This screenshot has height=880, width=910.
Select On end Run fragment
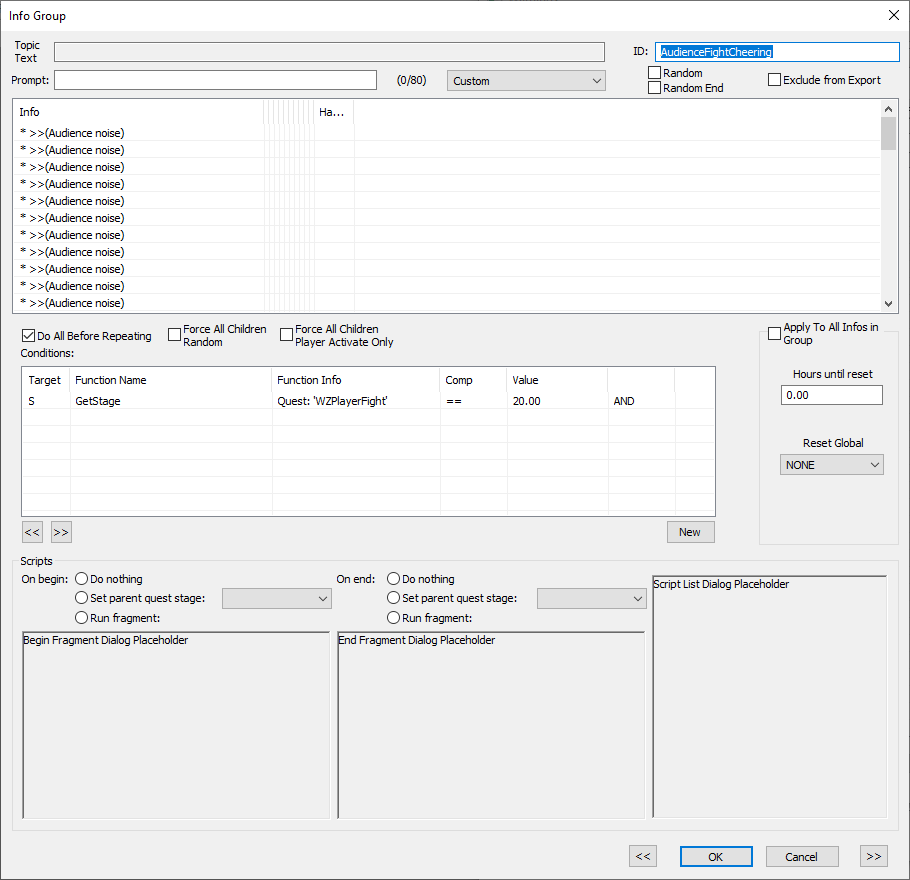[393, 618]
